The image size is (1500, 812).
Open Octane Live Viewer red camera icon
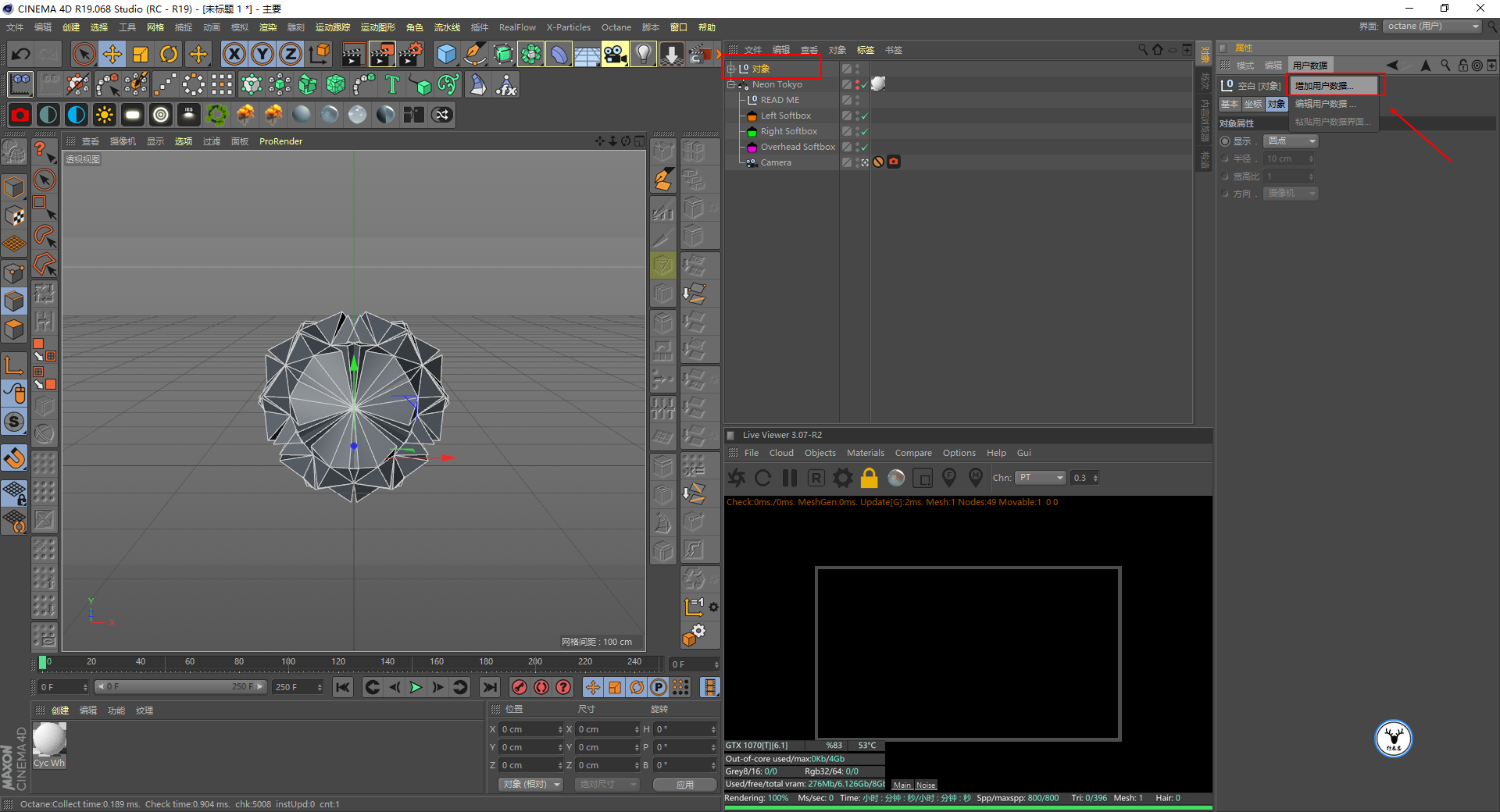click(x=20, y=115)
